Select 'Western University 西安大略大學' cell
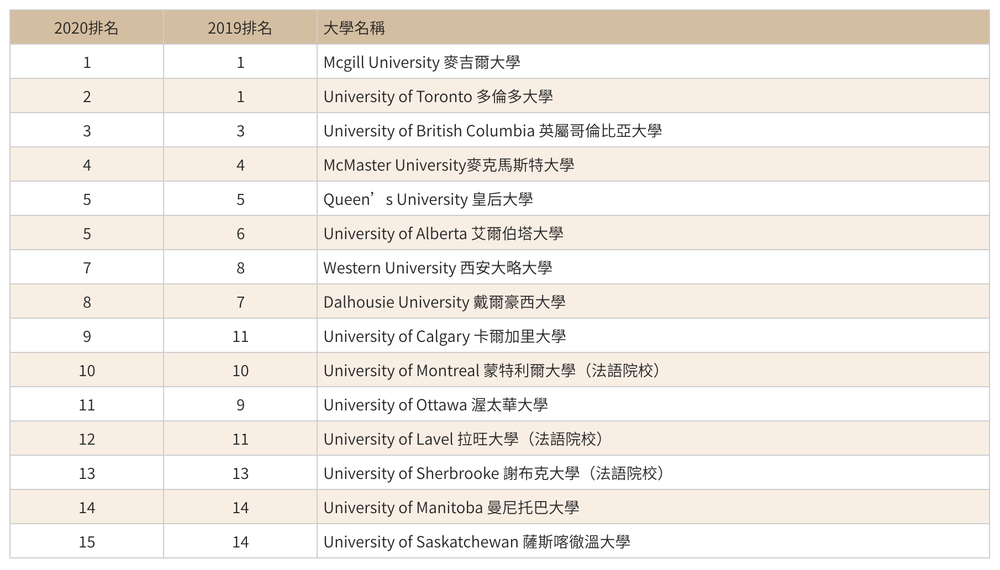Image resolution: width=1000 pixels, height=570 pixels. pos(653,268)
